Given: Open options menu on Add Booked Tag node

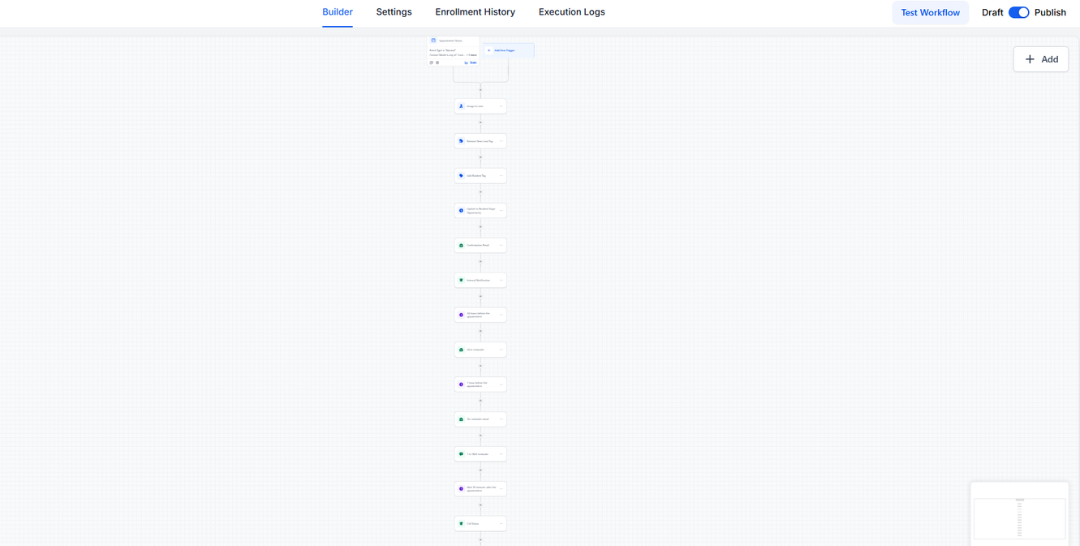Looking at the screenshot, I should [501, 176].
